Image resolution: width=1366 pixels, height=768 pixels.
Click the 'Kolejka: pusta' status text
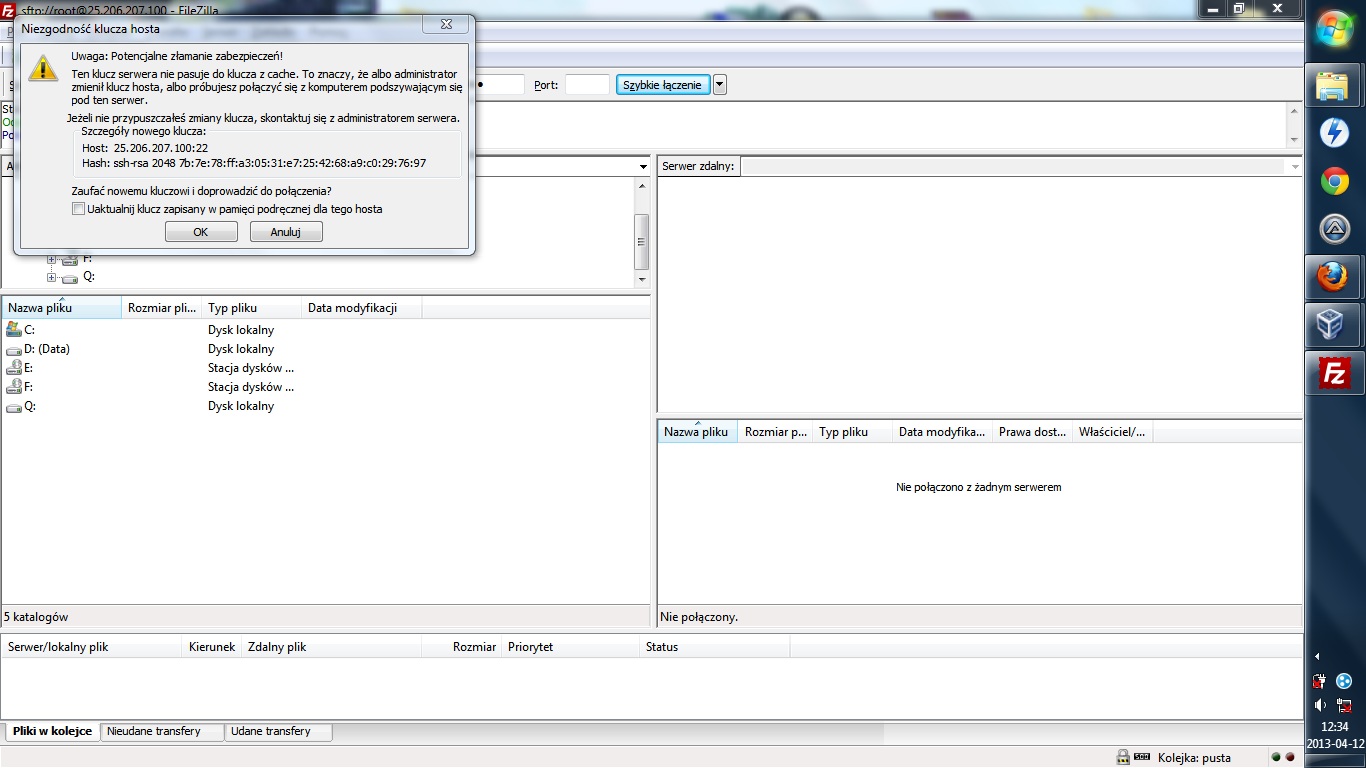[1194, 758]
